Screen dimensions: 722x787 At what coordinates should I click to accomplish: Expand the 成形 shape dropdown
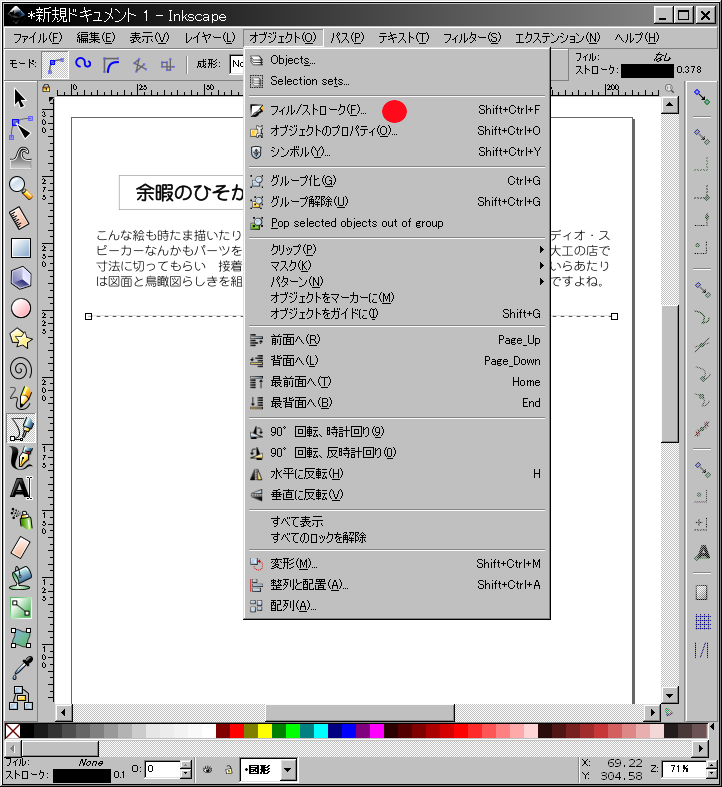click(x=236, y=64)
